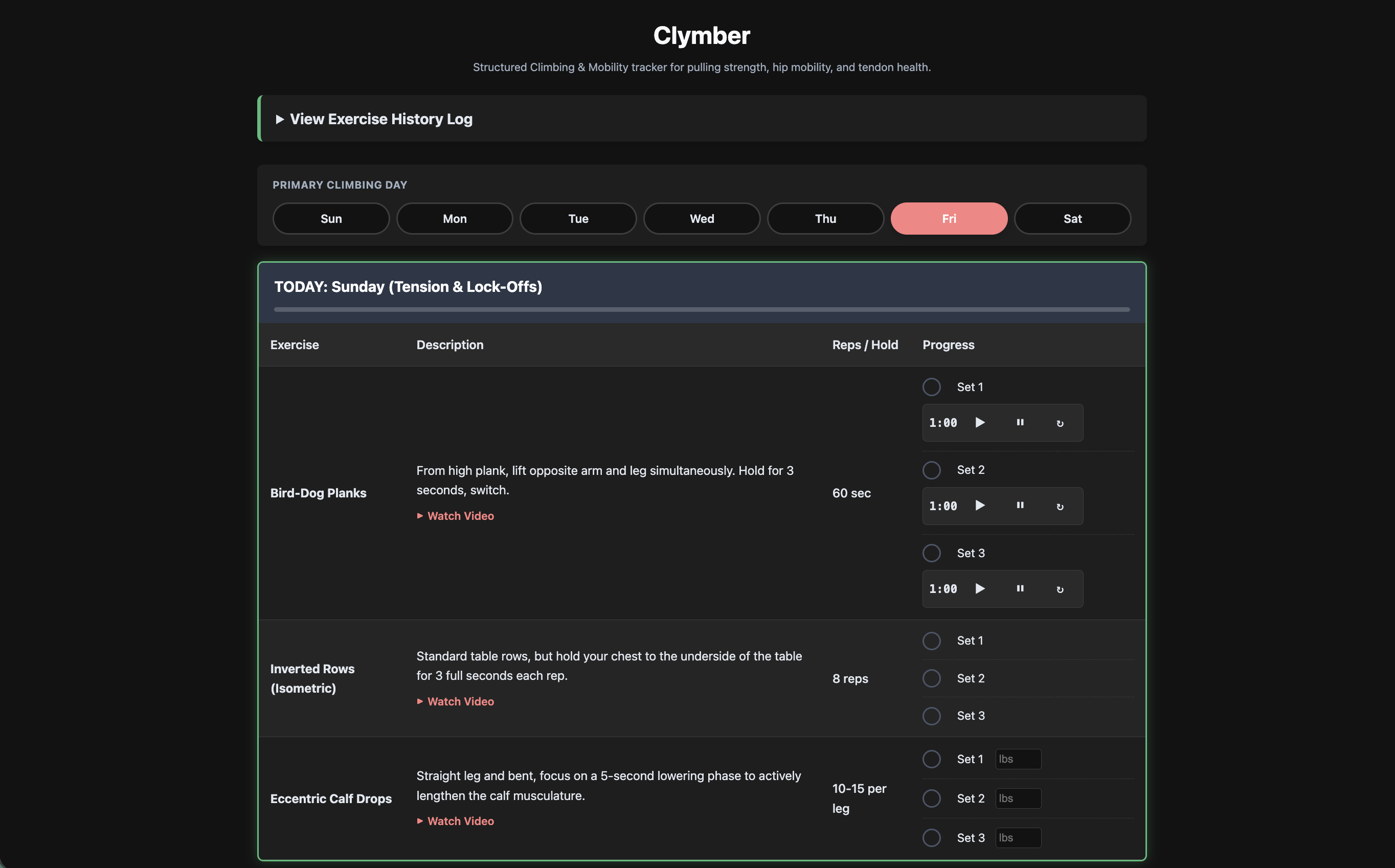Reset the Bird-Dog Planks Set 1 timer
Image resolution: width=1395 pixels, height=868 pixels.
point(1060,423)
